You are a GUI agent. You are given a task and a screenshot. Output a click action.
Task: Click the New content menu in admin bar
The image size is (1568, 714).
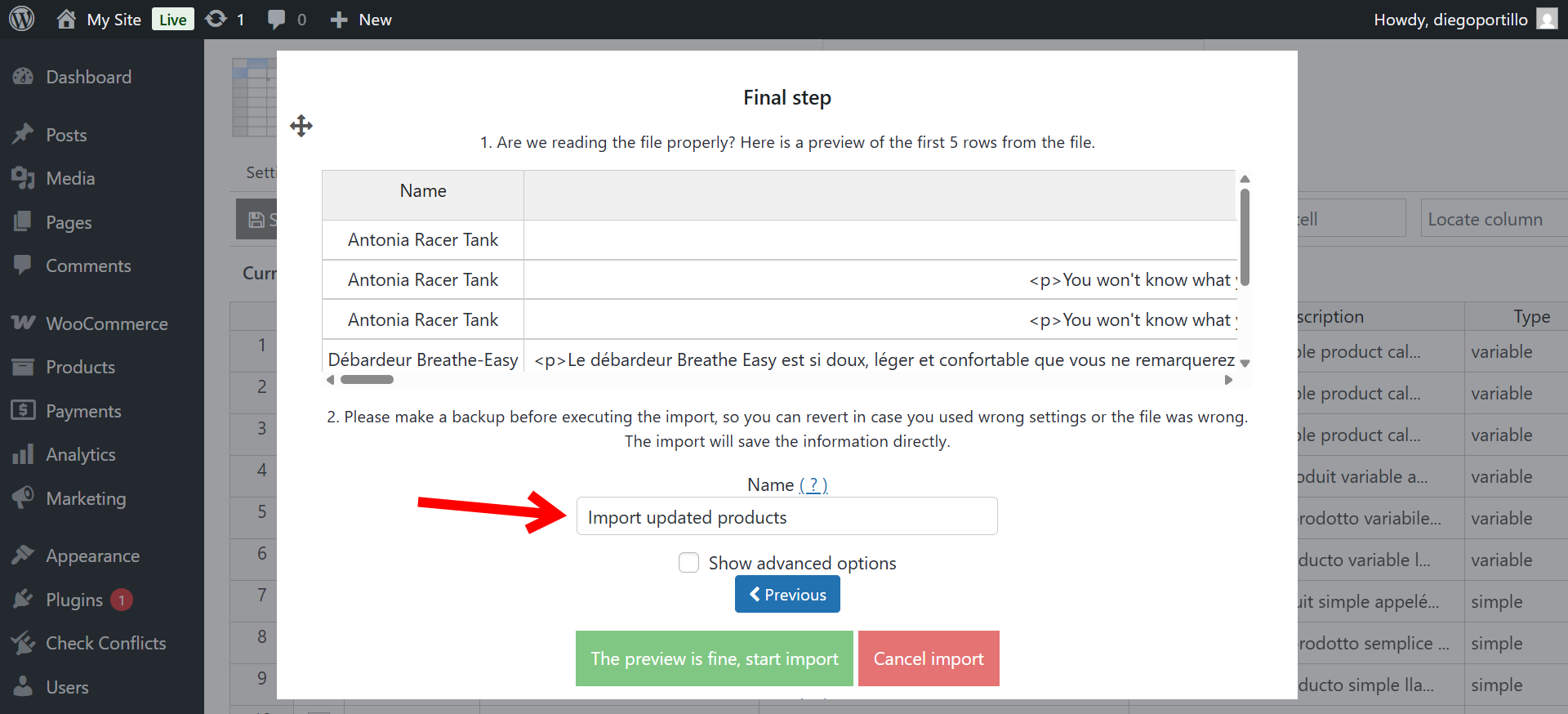tap(361, 20)
